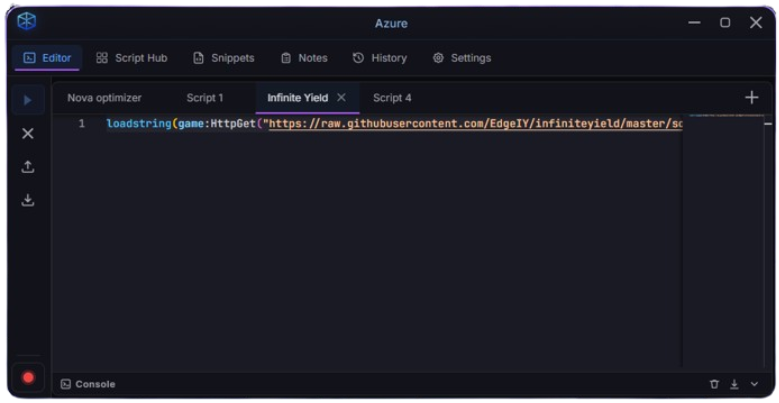Click the HttpGet method in line 1

click(233, 124)
